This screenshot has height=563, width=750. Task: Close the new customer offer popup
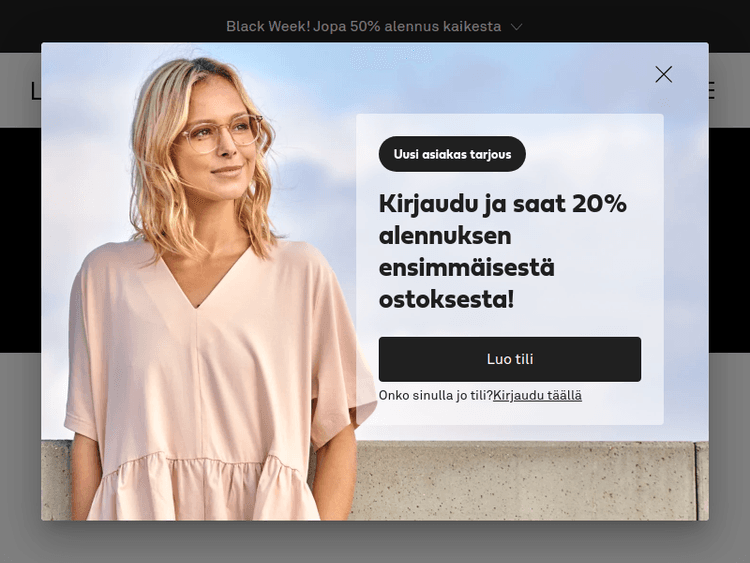[663, 75]
